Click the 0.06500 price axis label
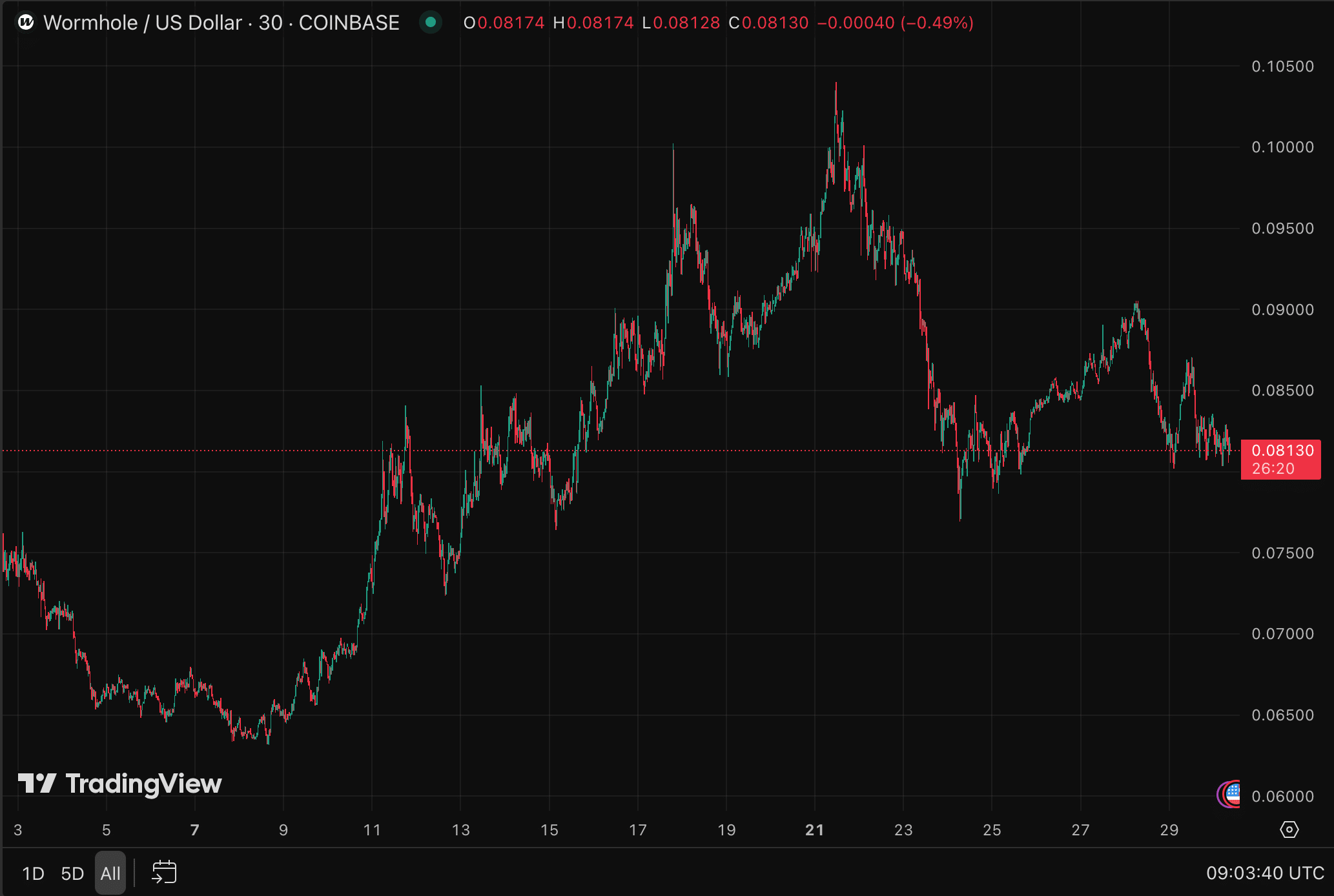 1282,715
